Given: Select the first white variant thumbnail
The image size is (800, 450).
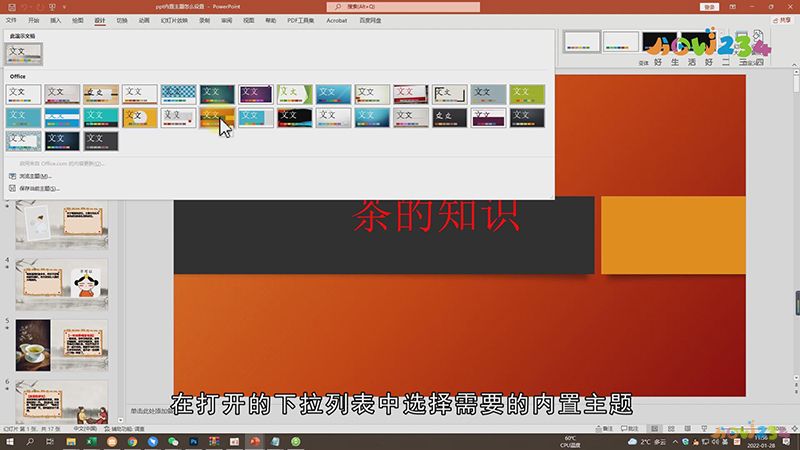Looking at the screenshot, I should pos(581,41).
